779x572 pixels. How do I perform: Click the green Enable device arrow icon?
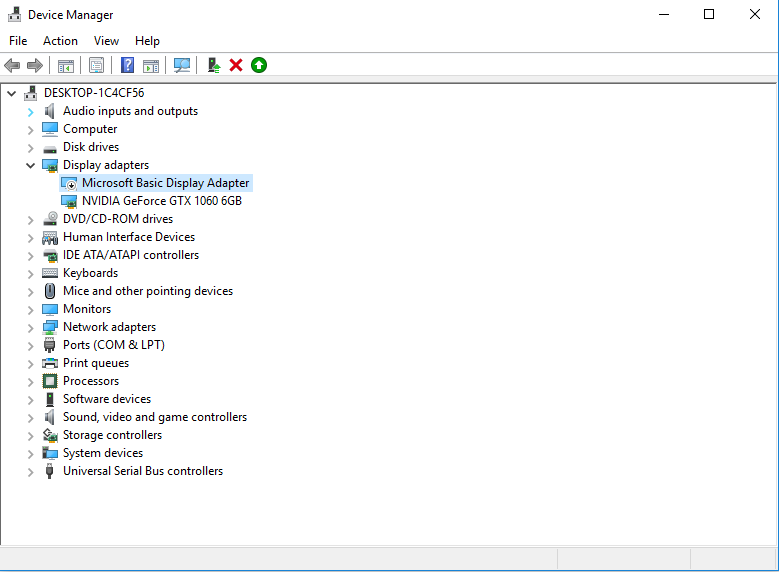pos(259,65)
